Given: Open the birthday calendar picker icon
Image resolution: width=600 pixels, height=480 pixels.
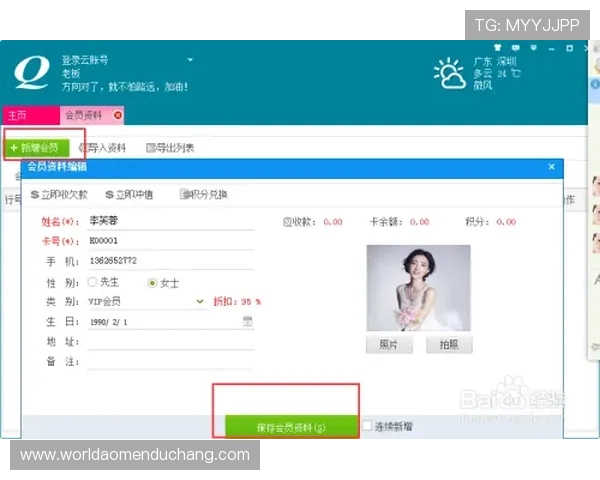Looking at the screenshot, I should tap(248, 321).
